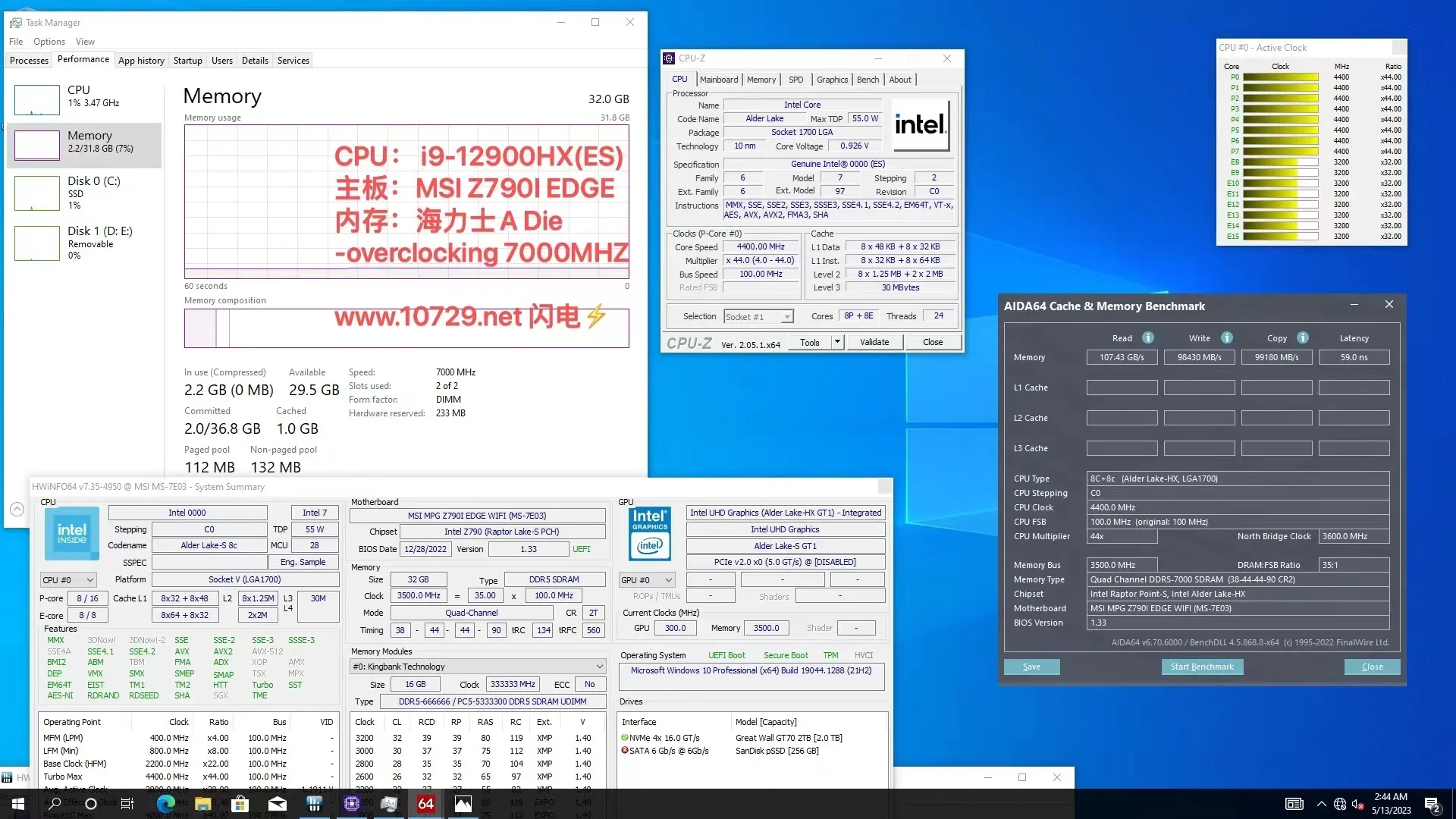Viewport: 1456px width, 819px height.
Task: Switch to AIDA64 taskbar icon
Action: (x=425, y=804)
